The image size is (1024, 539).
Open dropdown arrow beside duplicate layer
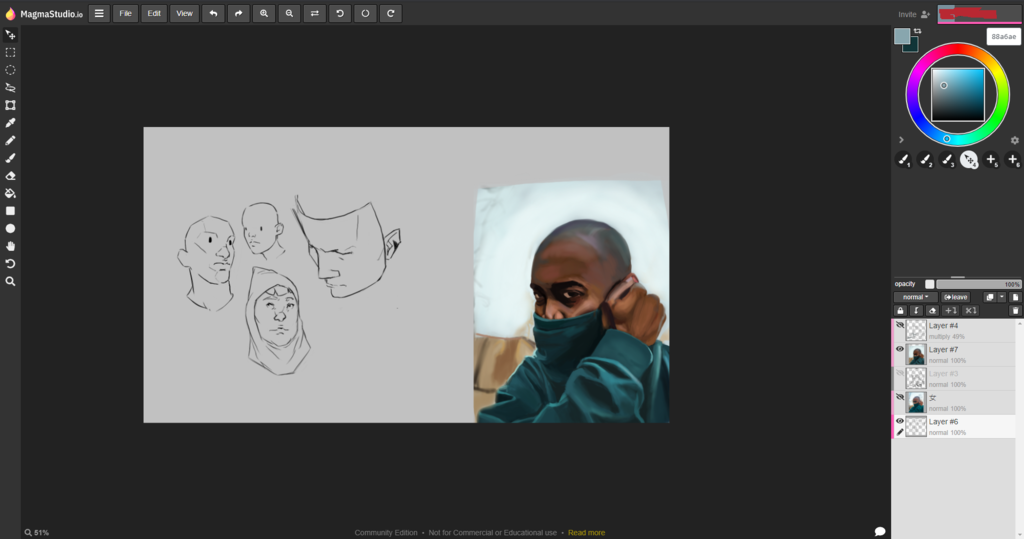(x=1002, y=297)
